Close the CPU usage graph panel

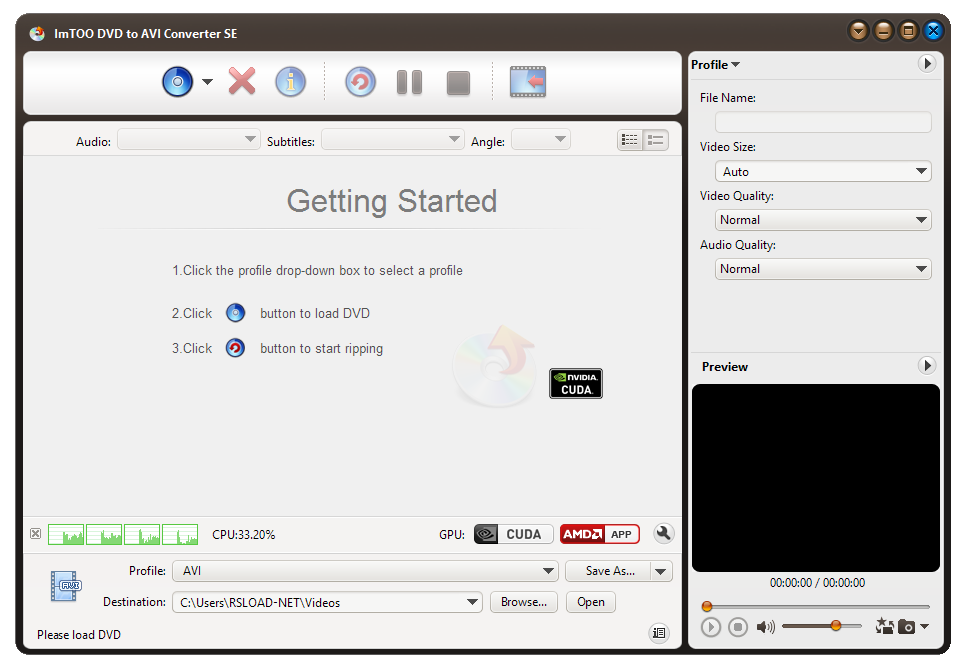(x=35, y=533)
